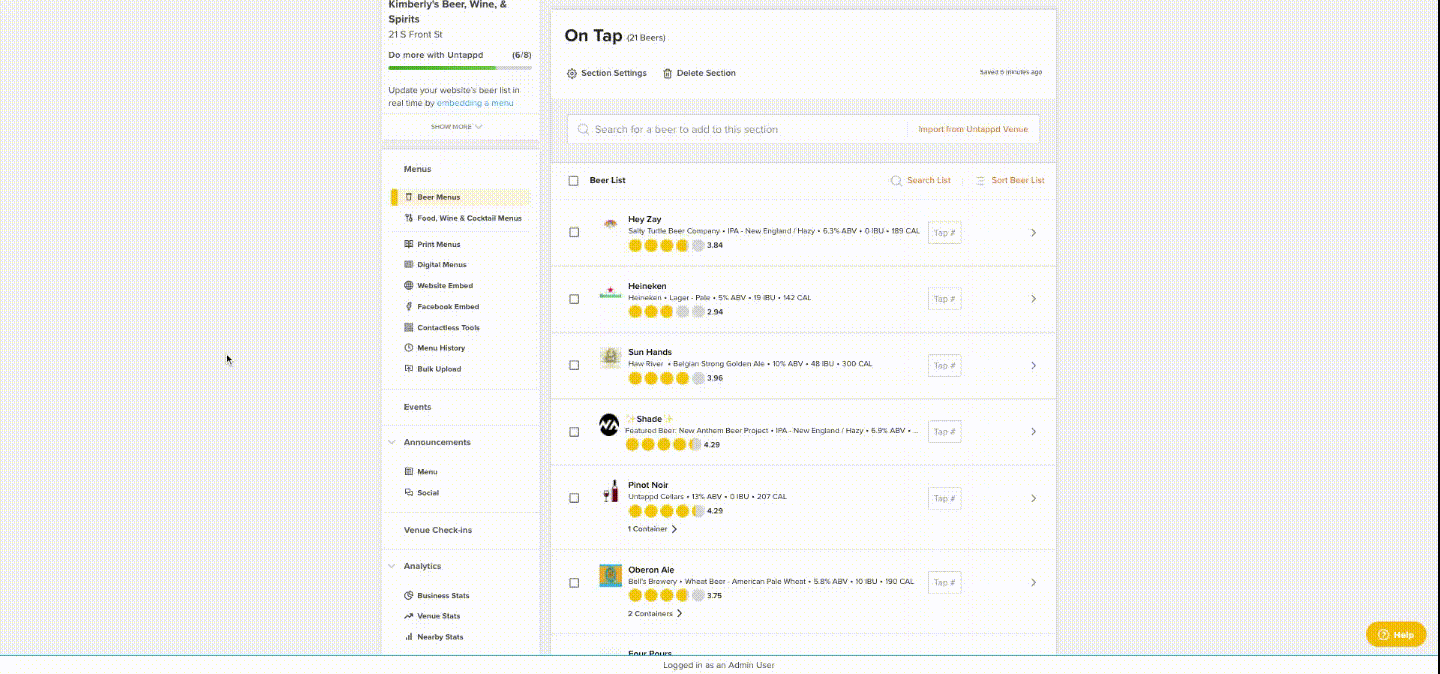
Task: Expand the Sun Hands row chevron
Action: (x=1034, y=365)
